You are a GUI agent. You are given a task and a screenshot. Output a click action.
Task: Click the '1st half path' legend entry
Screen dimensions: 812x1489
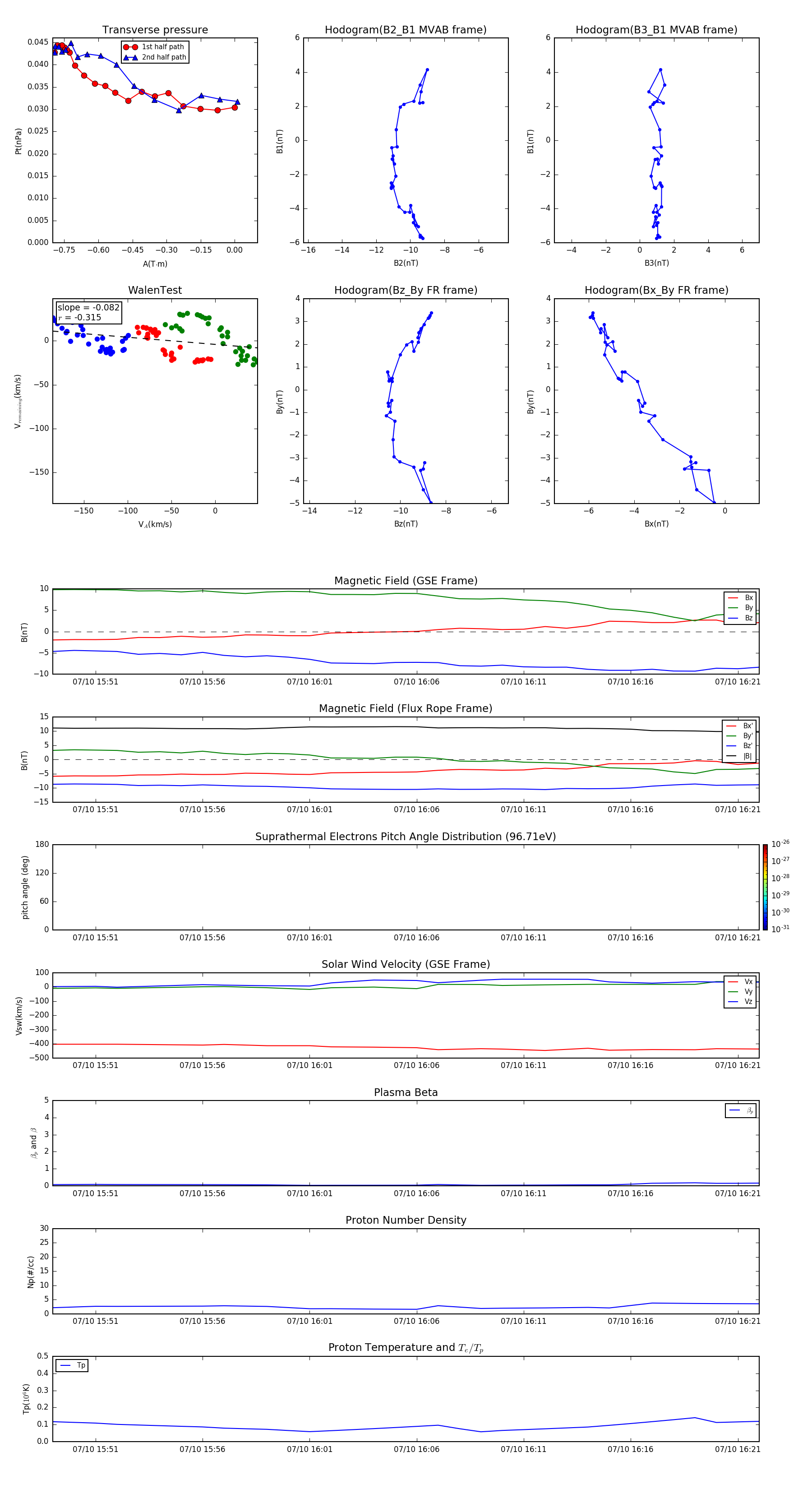[154, 47]
